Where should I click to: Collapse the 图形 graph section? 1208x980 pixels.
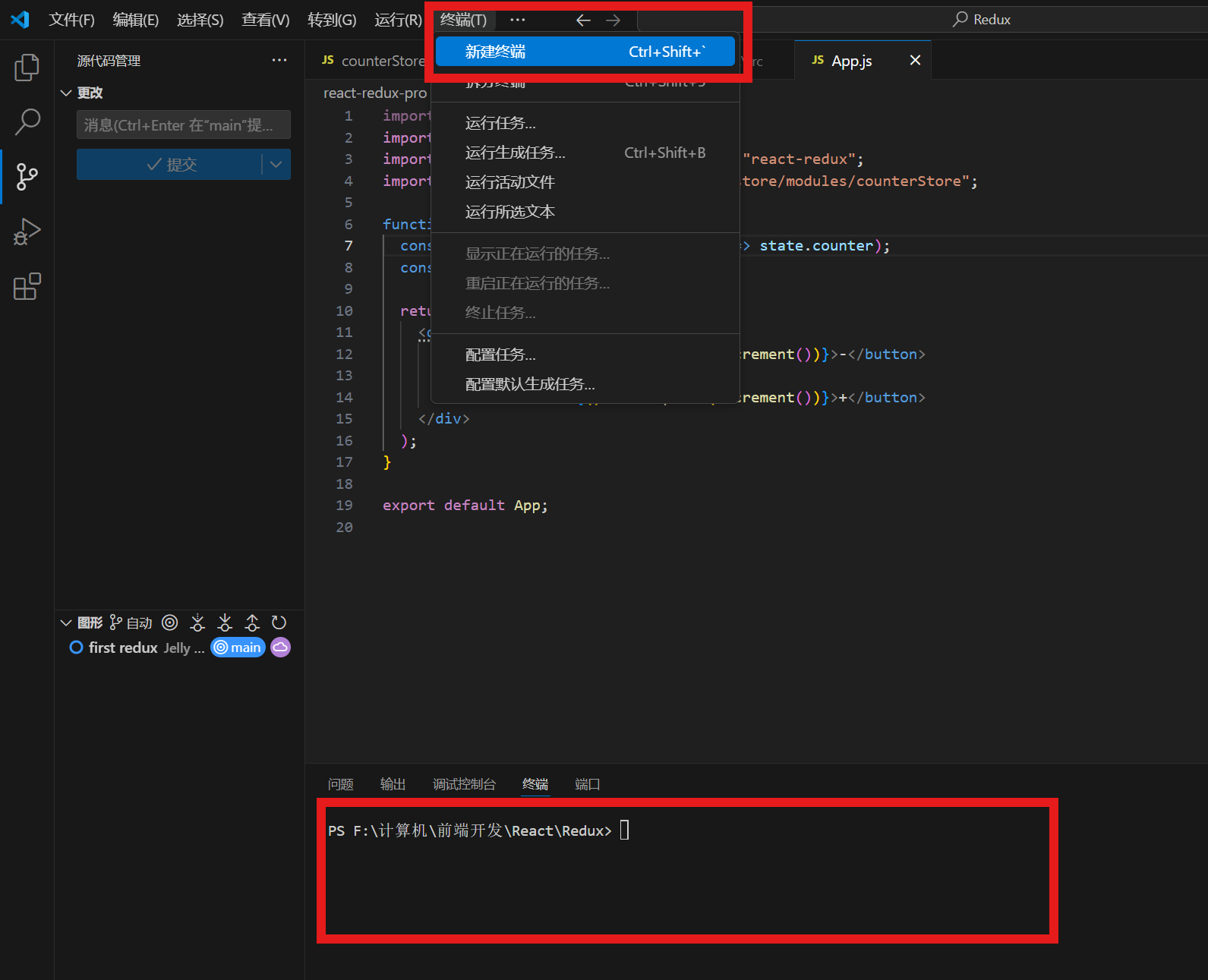click(x=66, y=622)
